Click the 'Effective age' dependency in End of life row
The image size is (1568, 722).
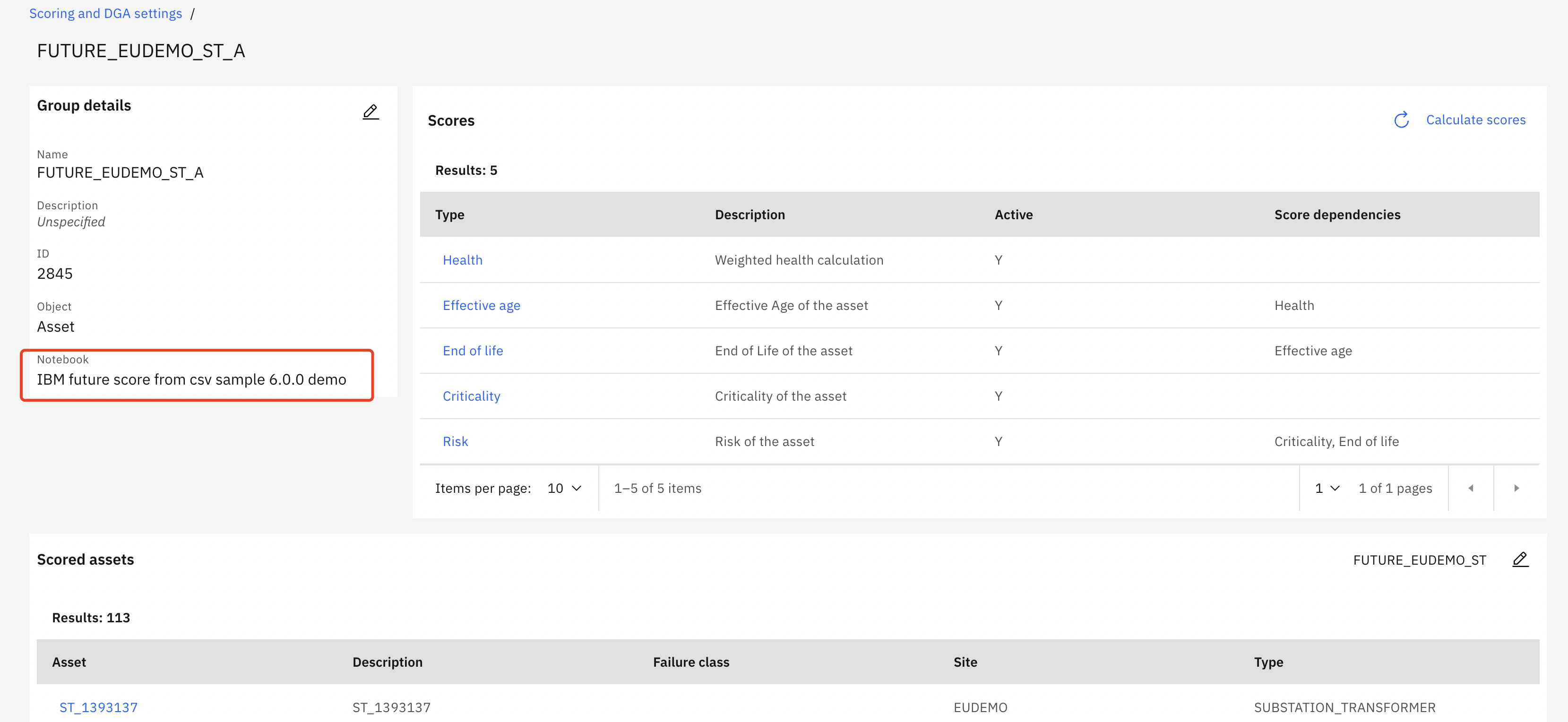point(1313,351)
